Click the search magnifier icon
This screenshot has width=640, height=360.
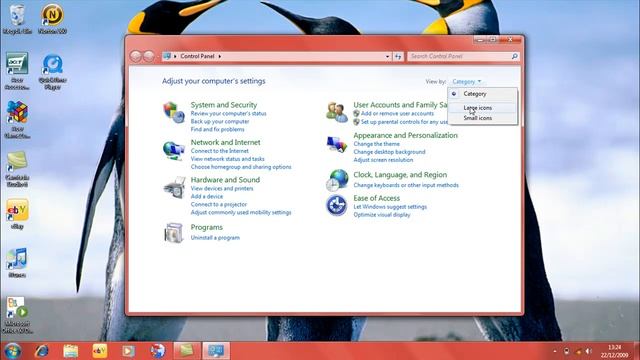coord(515,56)
